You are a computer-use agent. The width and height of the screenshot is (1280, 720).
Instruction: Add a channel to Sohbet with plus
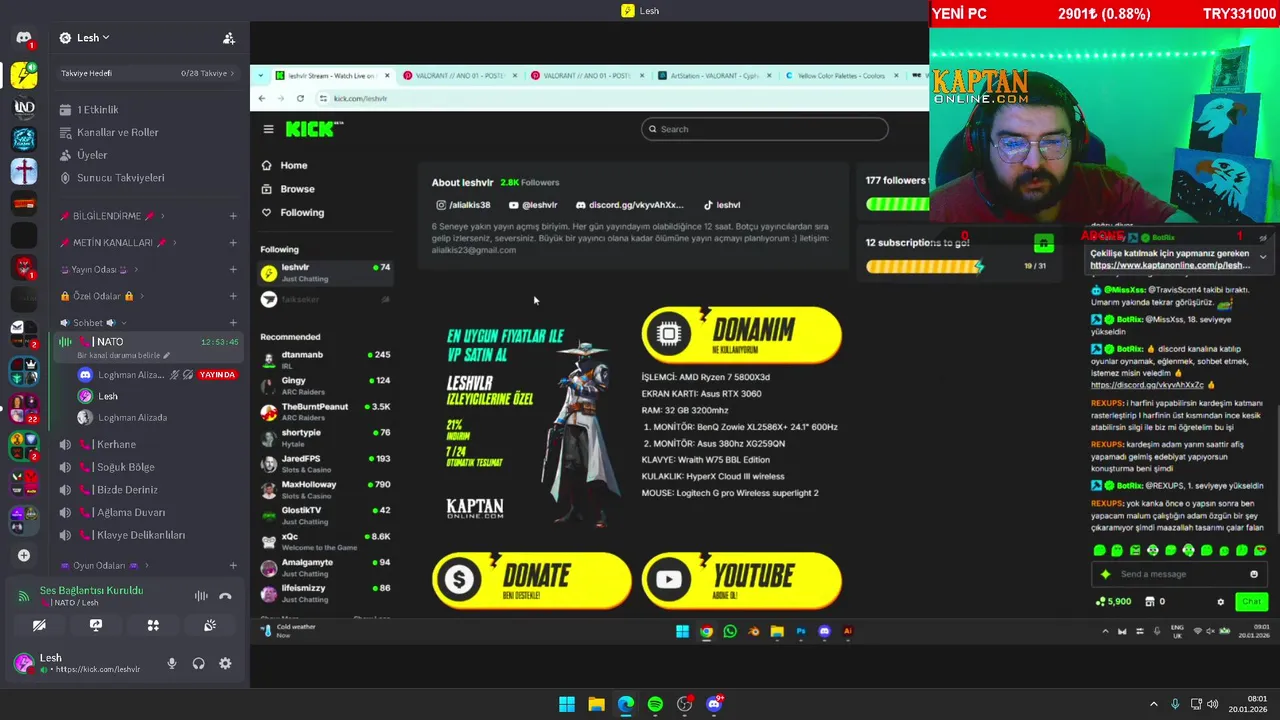click(x=233, y=323)
